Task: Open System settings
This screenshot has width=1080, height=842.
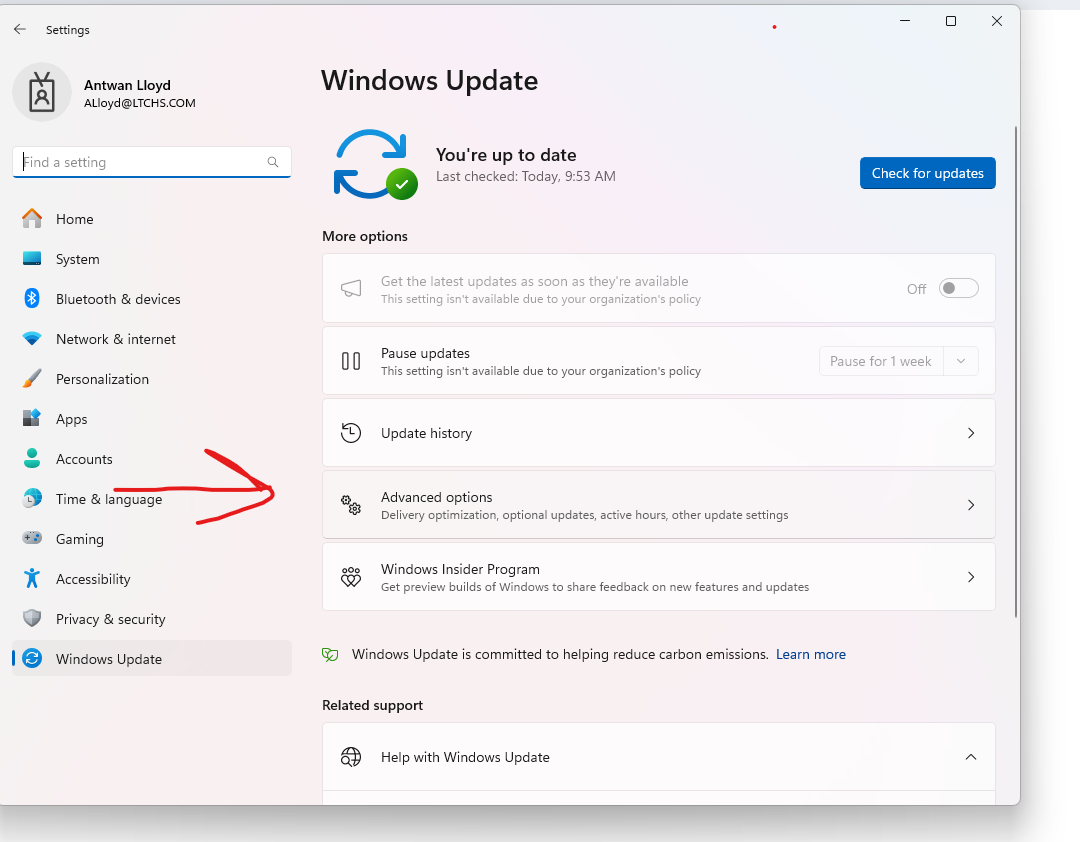Action: pos(152,259)
